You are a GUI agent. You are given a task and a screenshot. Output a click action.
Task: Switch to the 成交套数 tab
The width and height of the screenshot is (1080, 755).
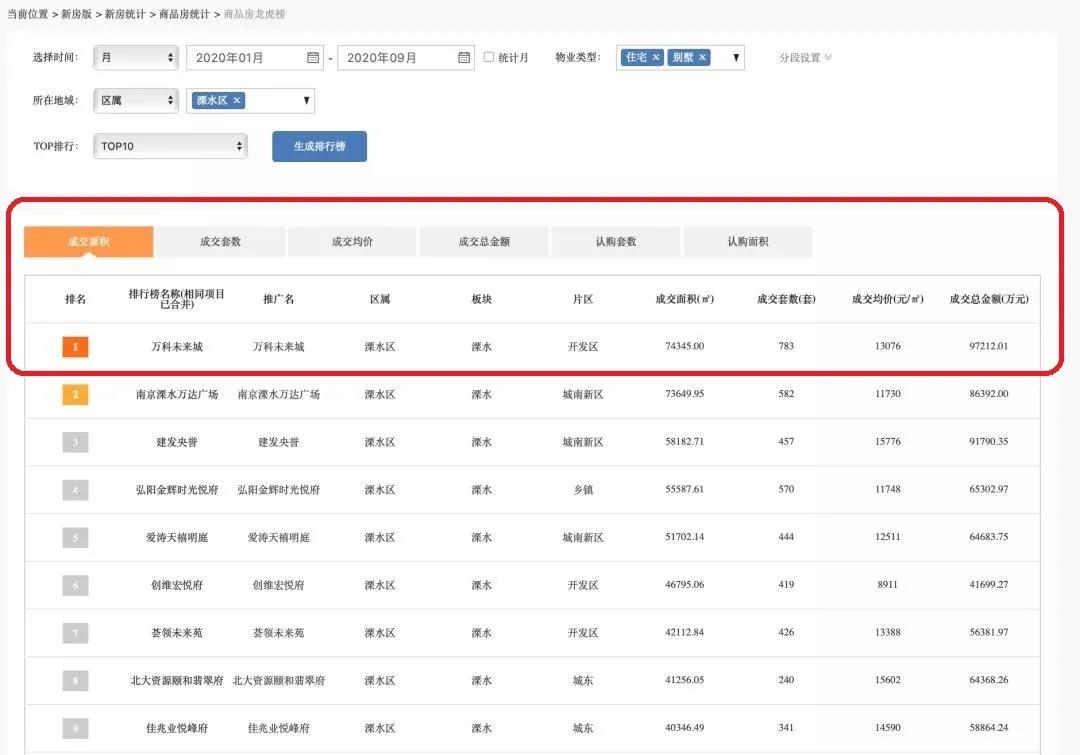click(x=220, y=242)
